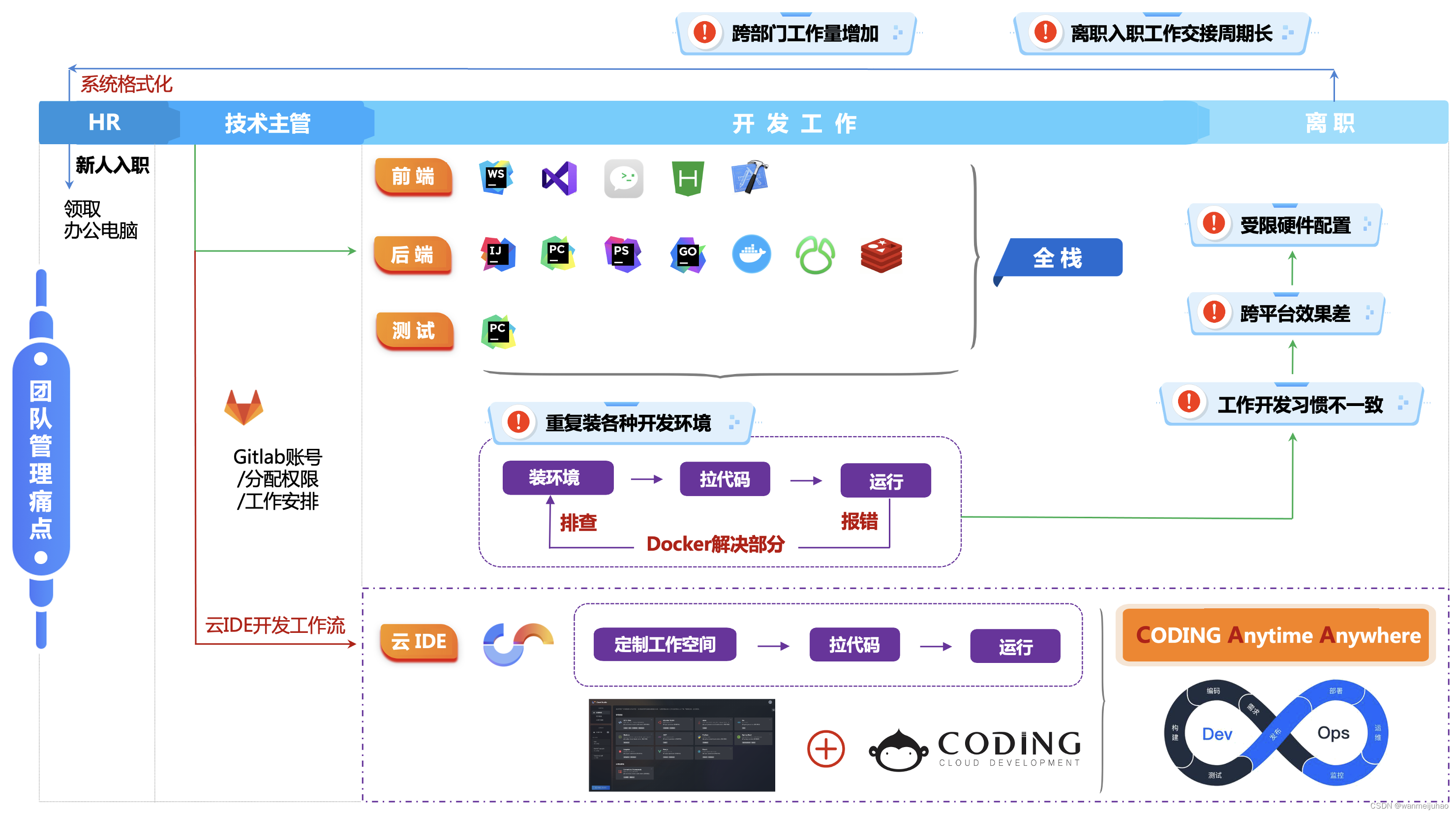1456x815 pixels.
Task: Click the PhpStorm PS icon
Action: click(x=622, y=254)
